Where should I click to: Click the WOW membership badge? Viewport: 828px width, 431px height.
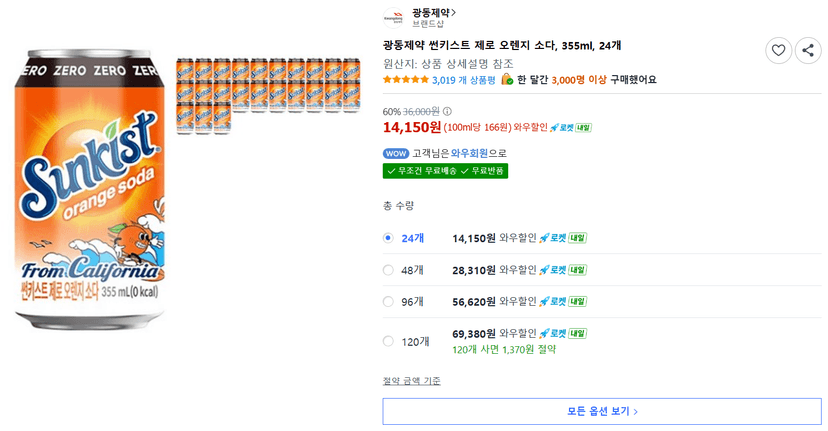[x=396, y=154]
